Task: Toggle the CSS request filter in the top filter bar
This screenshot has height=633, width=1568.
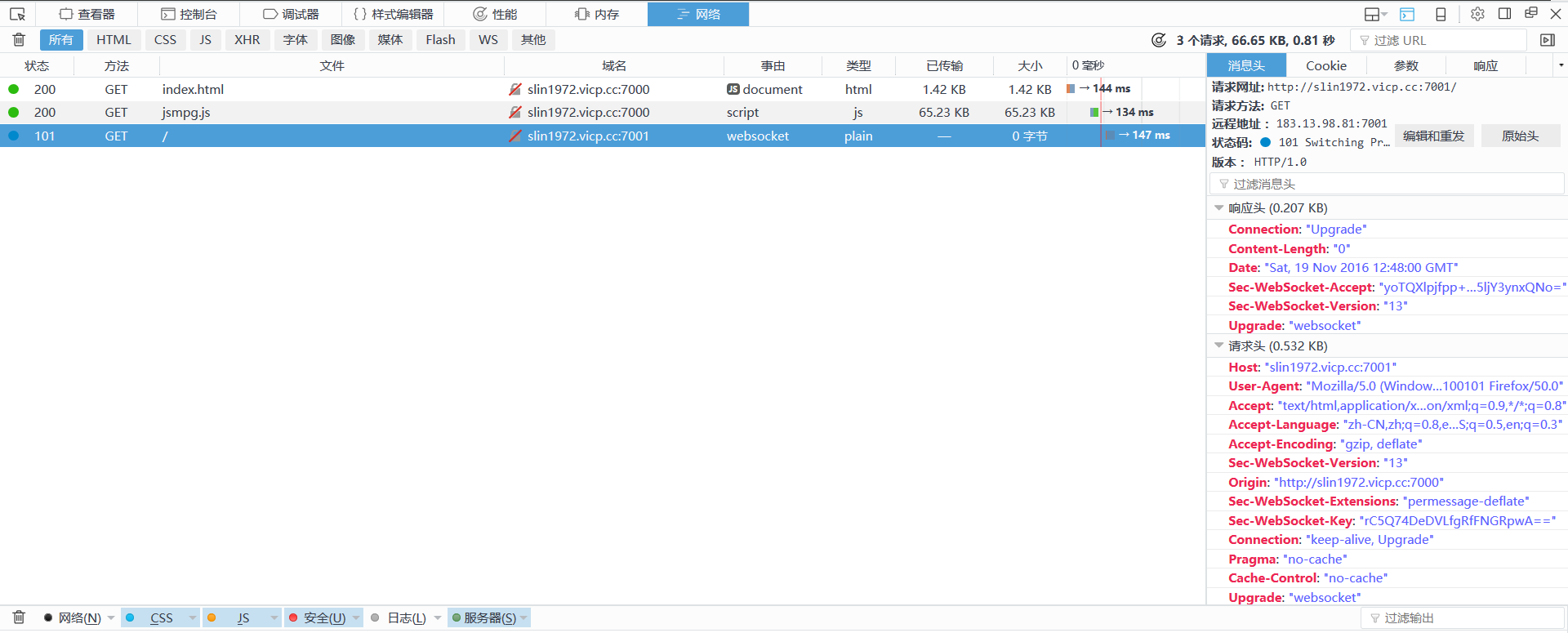Action: coord(165,39)
